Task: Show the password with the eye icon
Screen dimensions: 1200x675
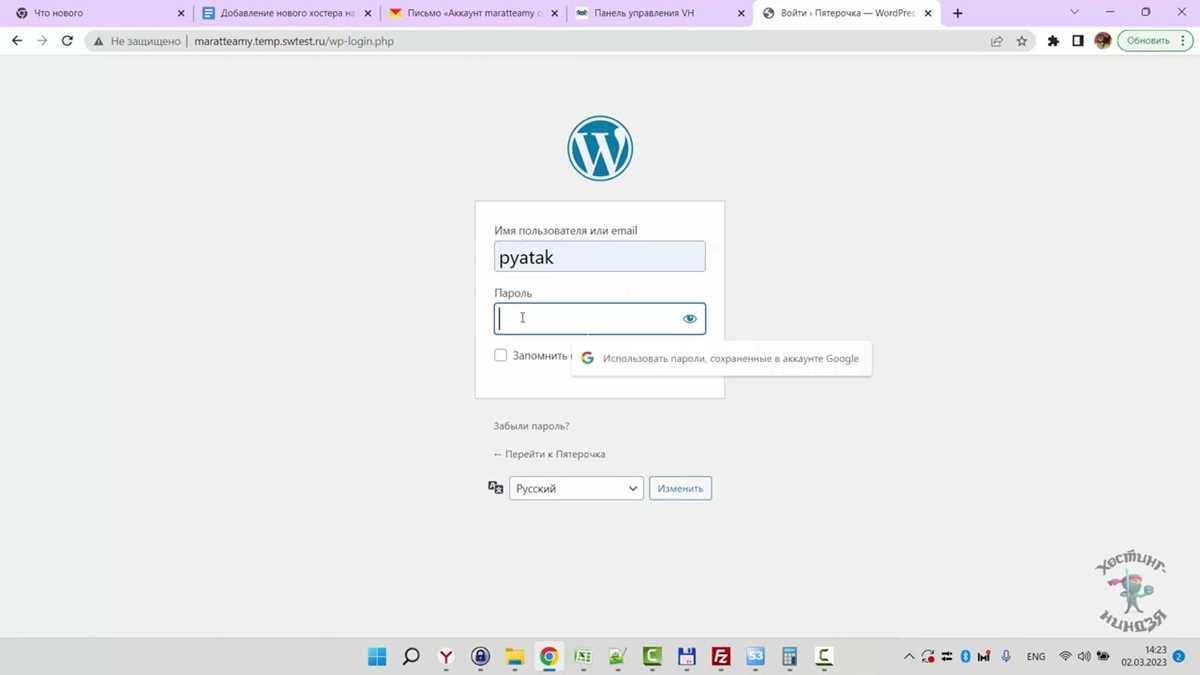Action: [690, 319]
